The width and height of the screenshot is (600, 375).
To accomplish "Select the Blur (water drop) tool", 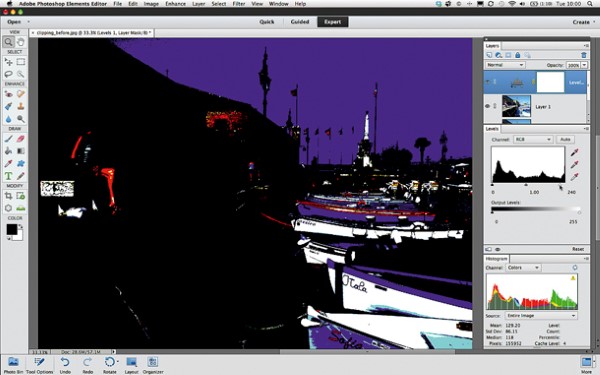I will pyautogui.click(x=8, y=119).
